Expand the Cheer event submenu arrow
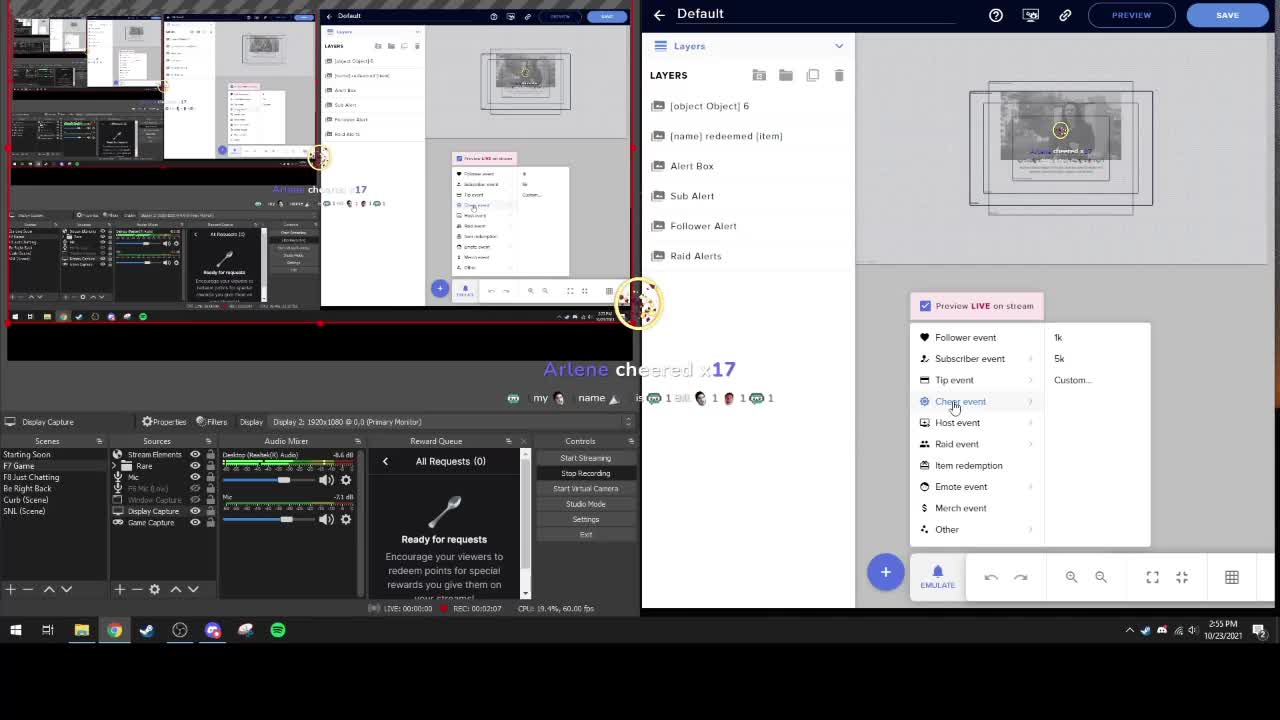The width and height of the screenshot is (1280, 720). [x=1031, y=401]
